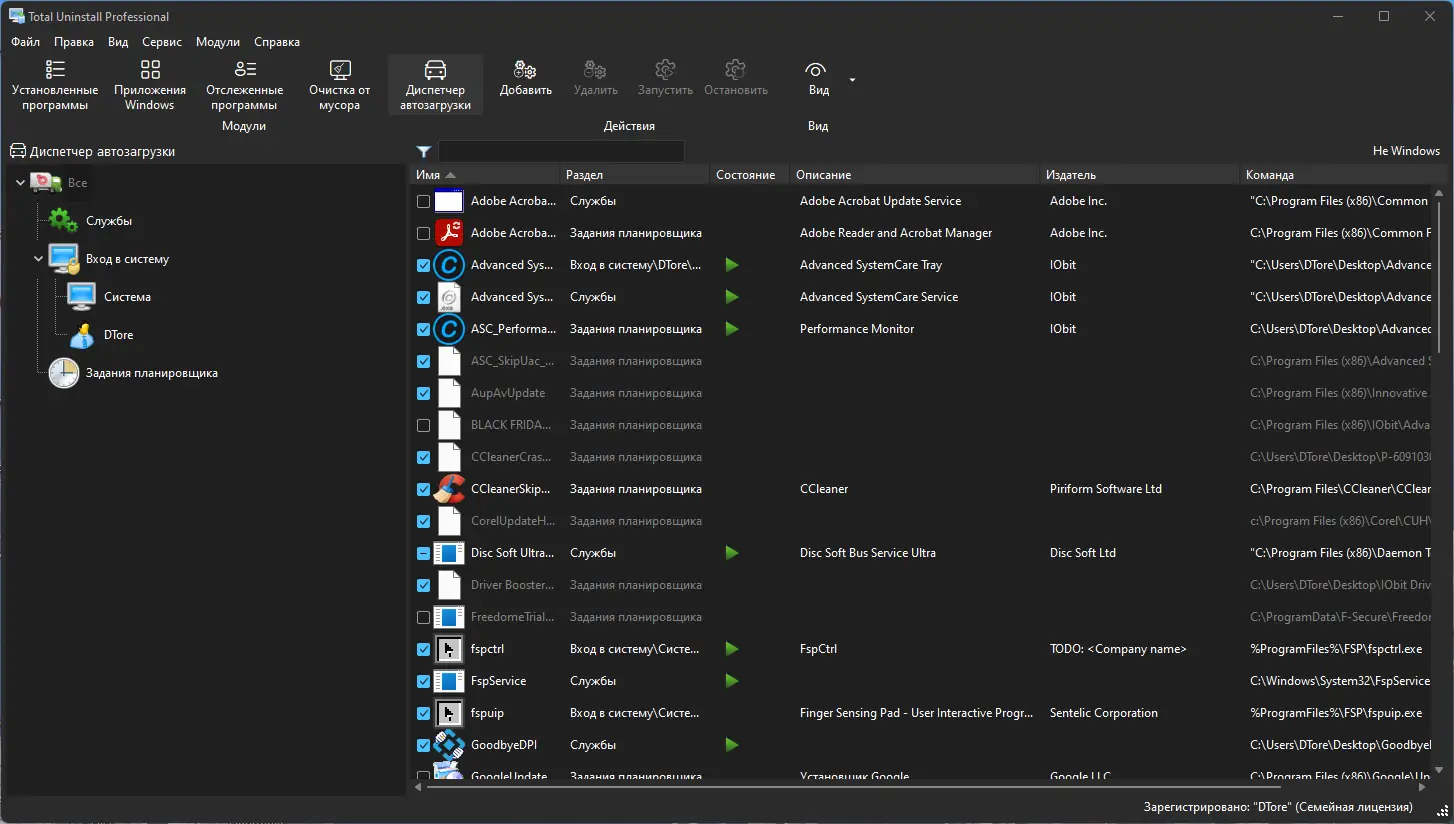Open the Правка menu
The image size is (1454, 824).
click(x=74, y=42)
